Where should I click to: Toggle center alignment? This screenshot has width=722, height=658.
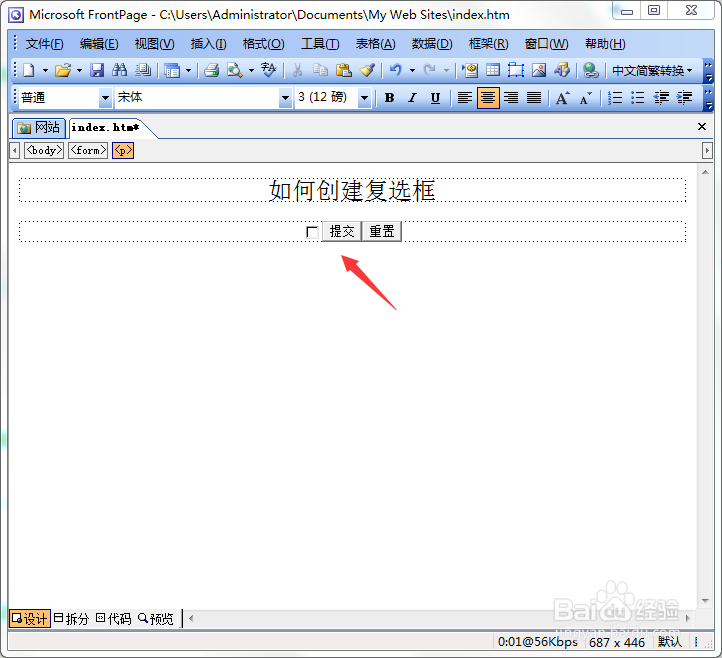[488, 98]
